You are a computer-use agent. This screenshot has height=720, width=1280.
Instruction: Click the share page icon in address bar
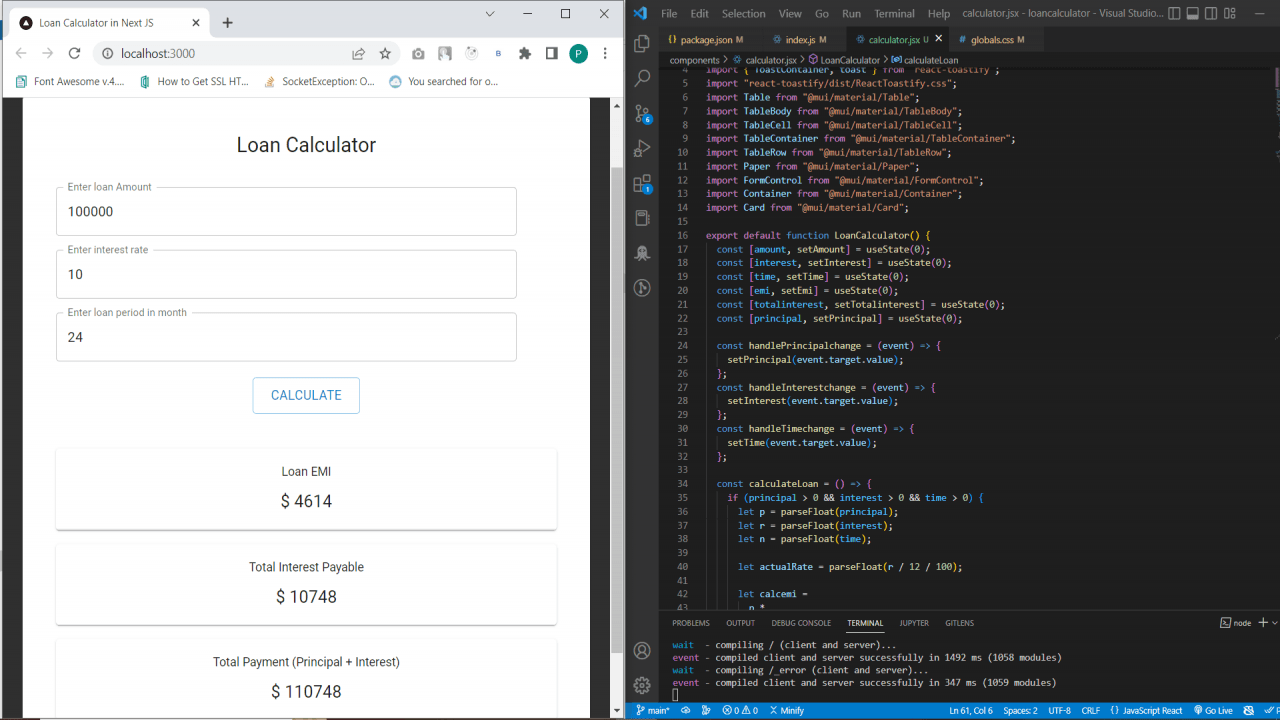[x=358, y=53]
